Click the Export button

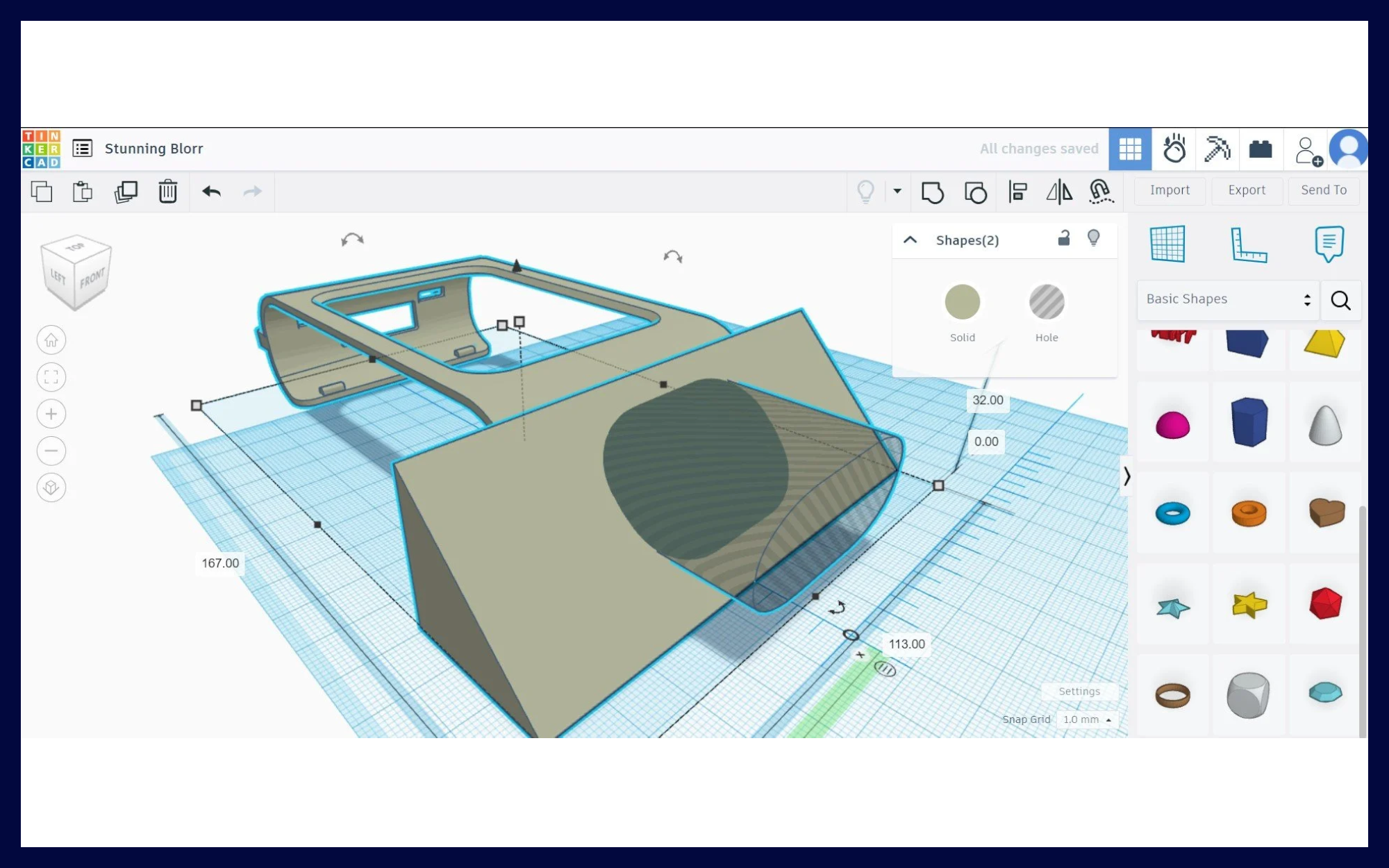pyautogui.click(x=1247, y=190)
